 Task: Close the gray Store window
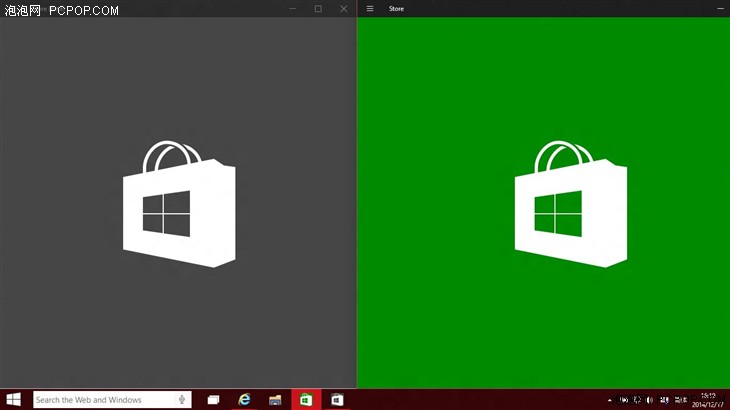point(344,9)
